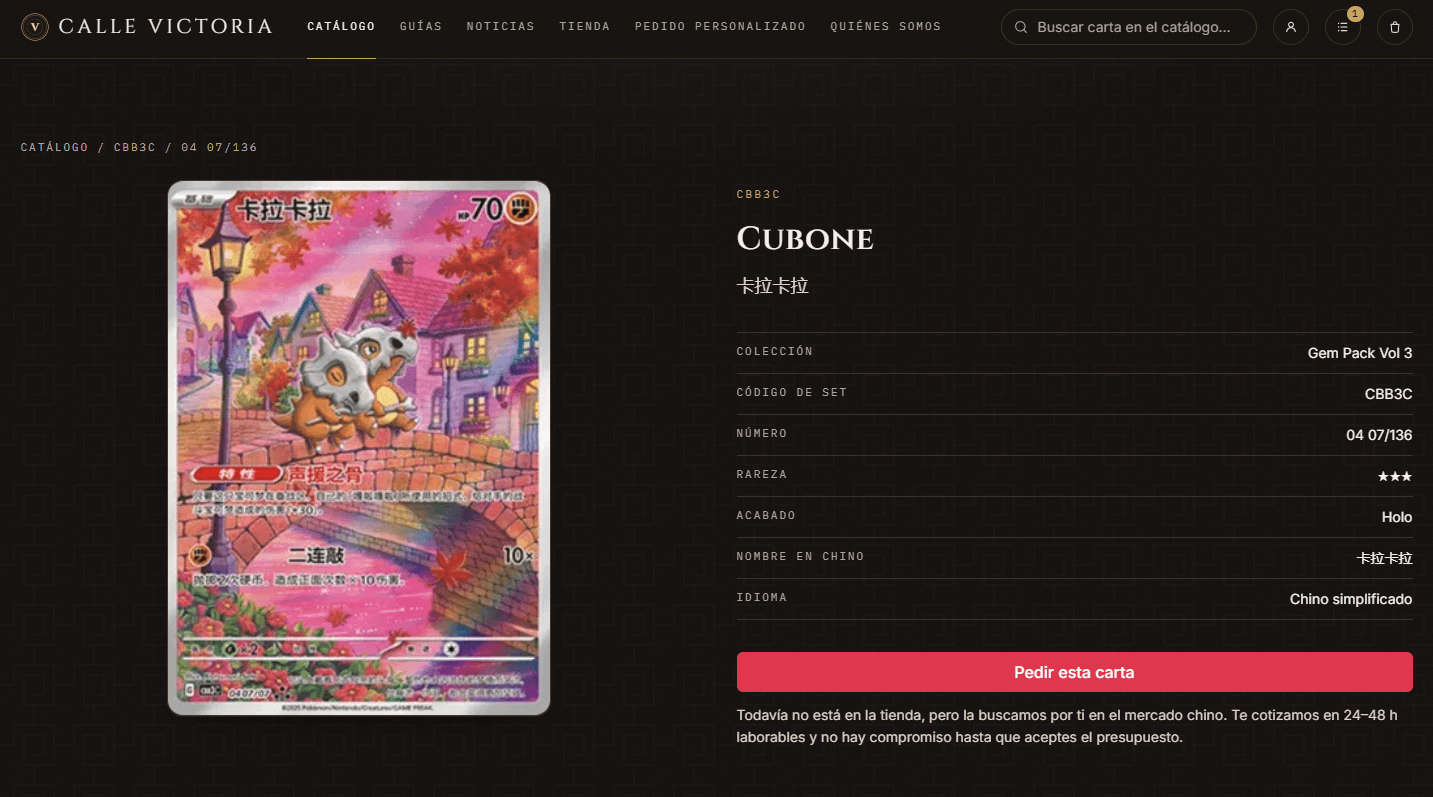Click the Cubone title heading

pos(805,238)
